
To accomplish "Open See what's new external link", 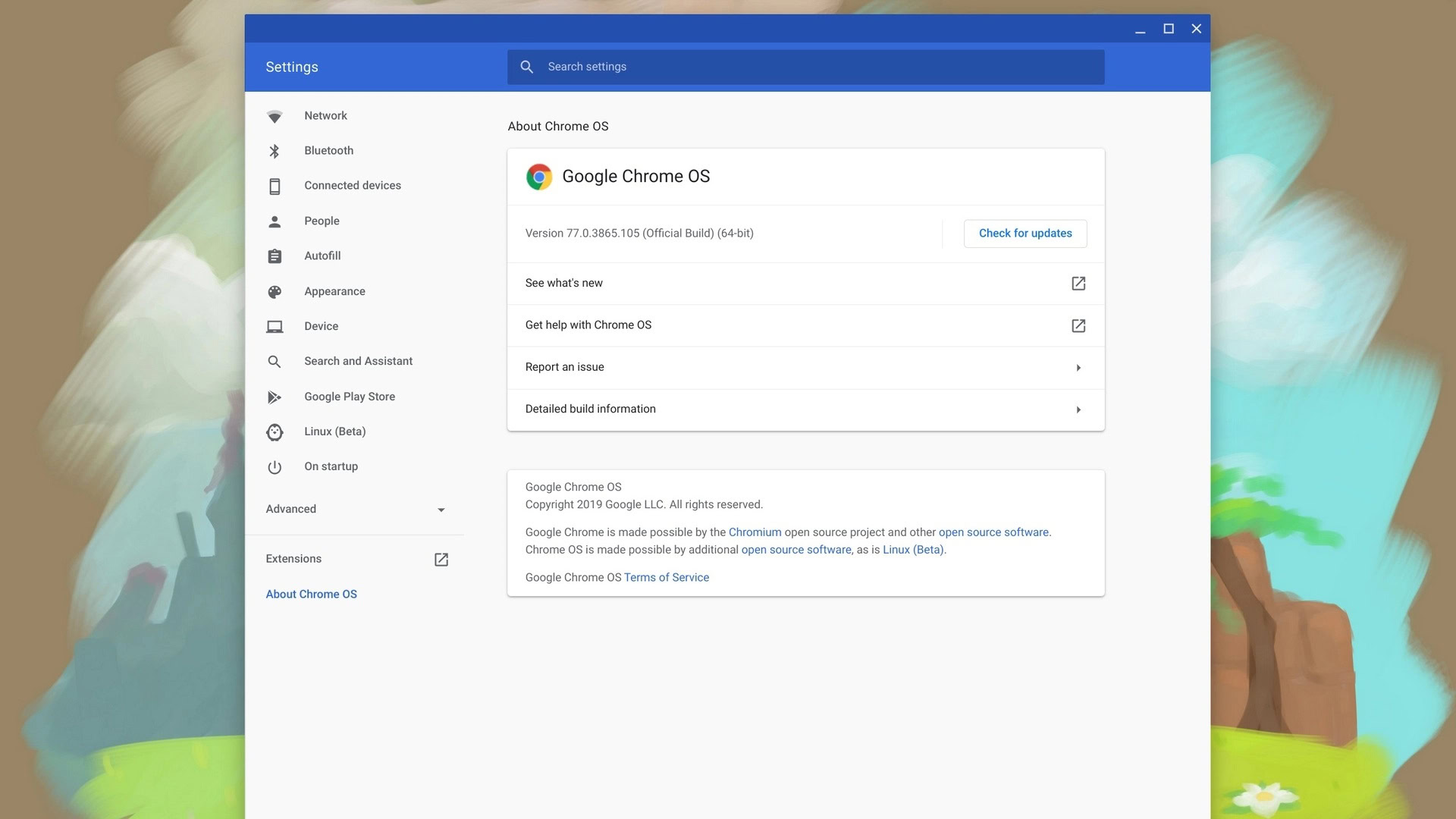I will 1078,284.
